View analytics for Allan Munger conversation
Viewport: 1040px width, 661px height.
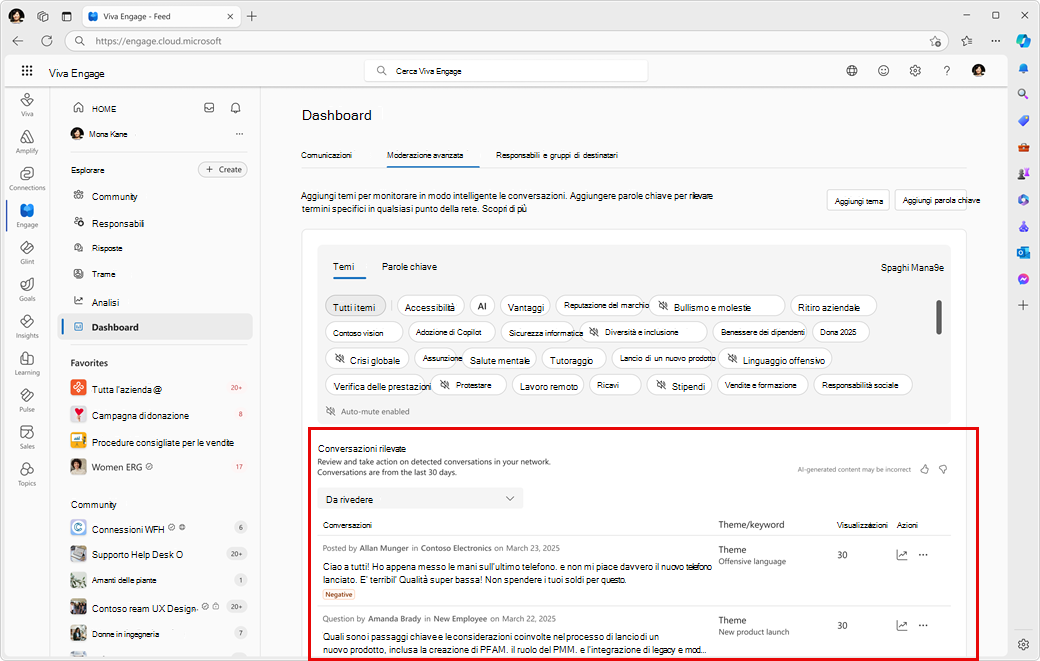(x=901, y=555)
